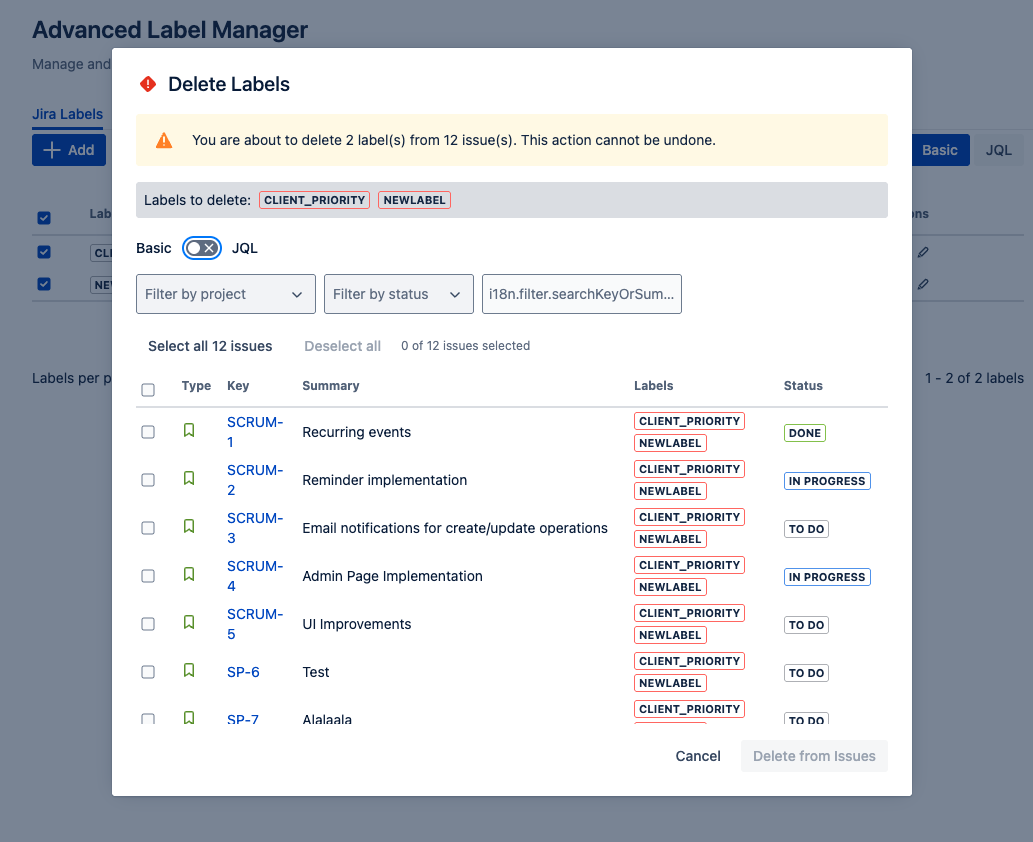The image size is (1033, 842).
Task: Open issue SCRUM-2 via its key link
Action: click(254, 479)
